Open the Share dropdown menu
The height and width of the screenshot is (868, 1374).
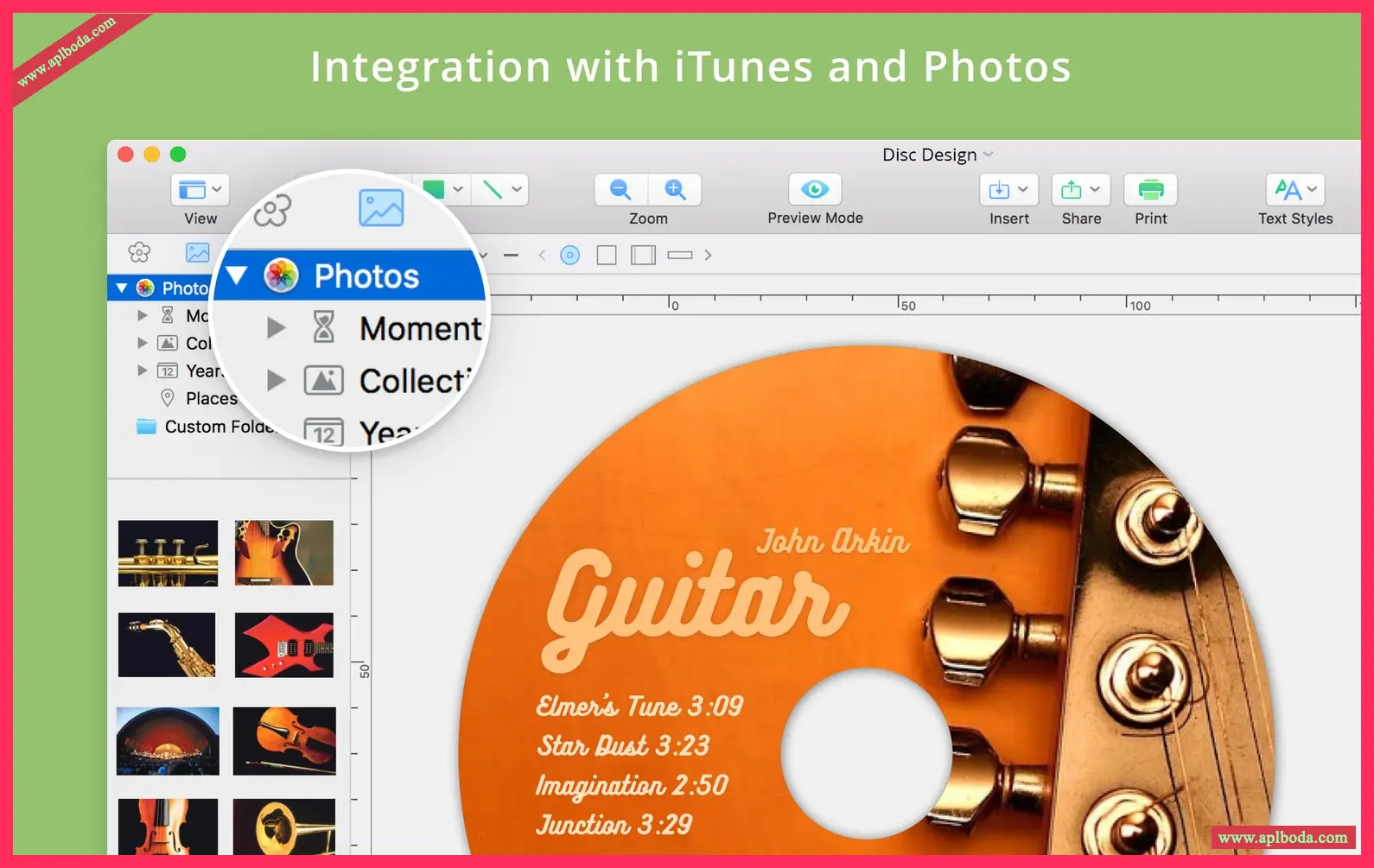coord(1081,189)
